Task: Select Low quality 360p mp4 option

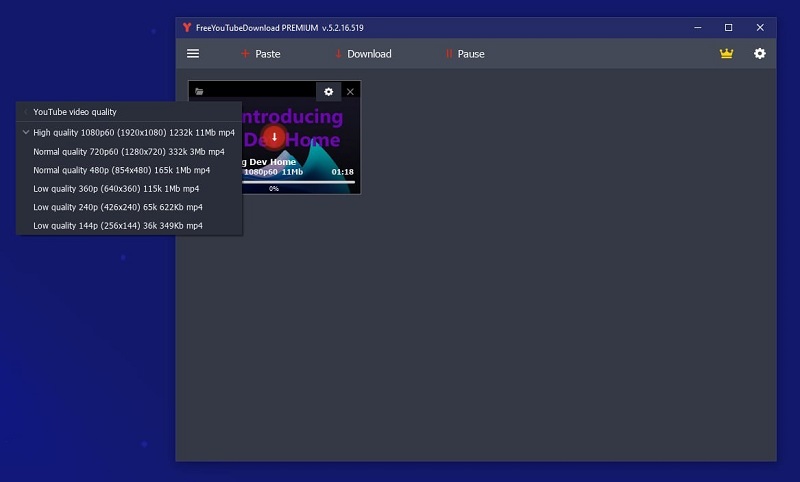Action: (129, 189)
